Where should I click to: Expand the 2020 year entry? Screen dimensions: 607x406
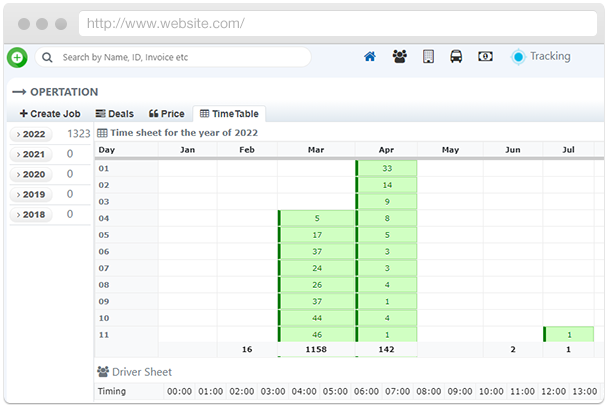pos(32,174)
